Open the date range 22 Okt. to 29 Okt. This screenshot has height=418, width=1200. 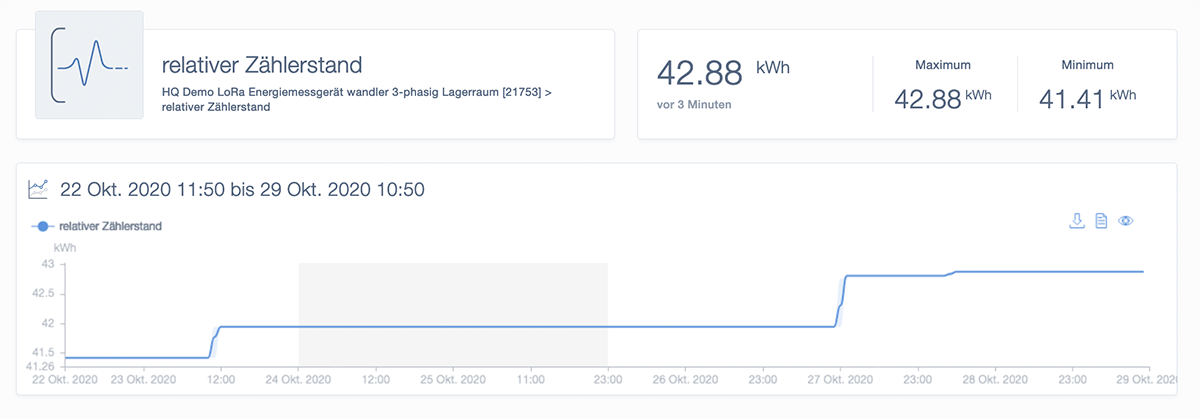click(x=245, y=188)
